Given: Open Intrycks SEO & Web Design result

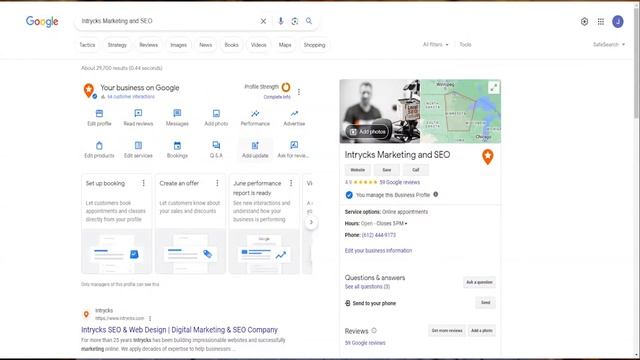Looking at the screenshot, I should (179, 330).
